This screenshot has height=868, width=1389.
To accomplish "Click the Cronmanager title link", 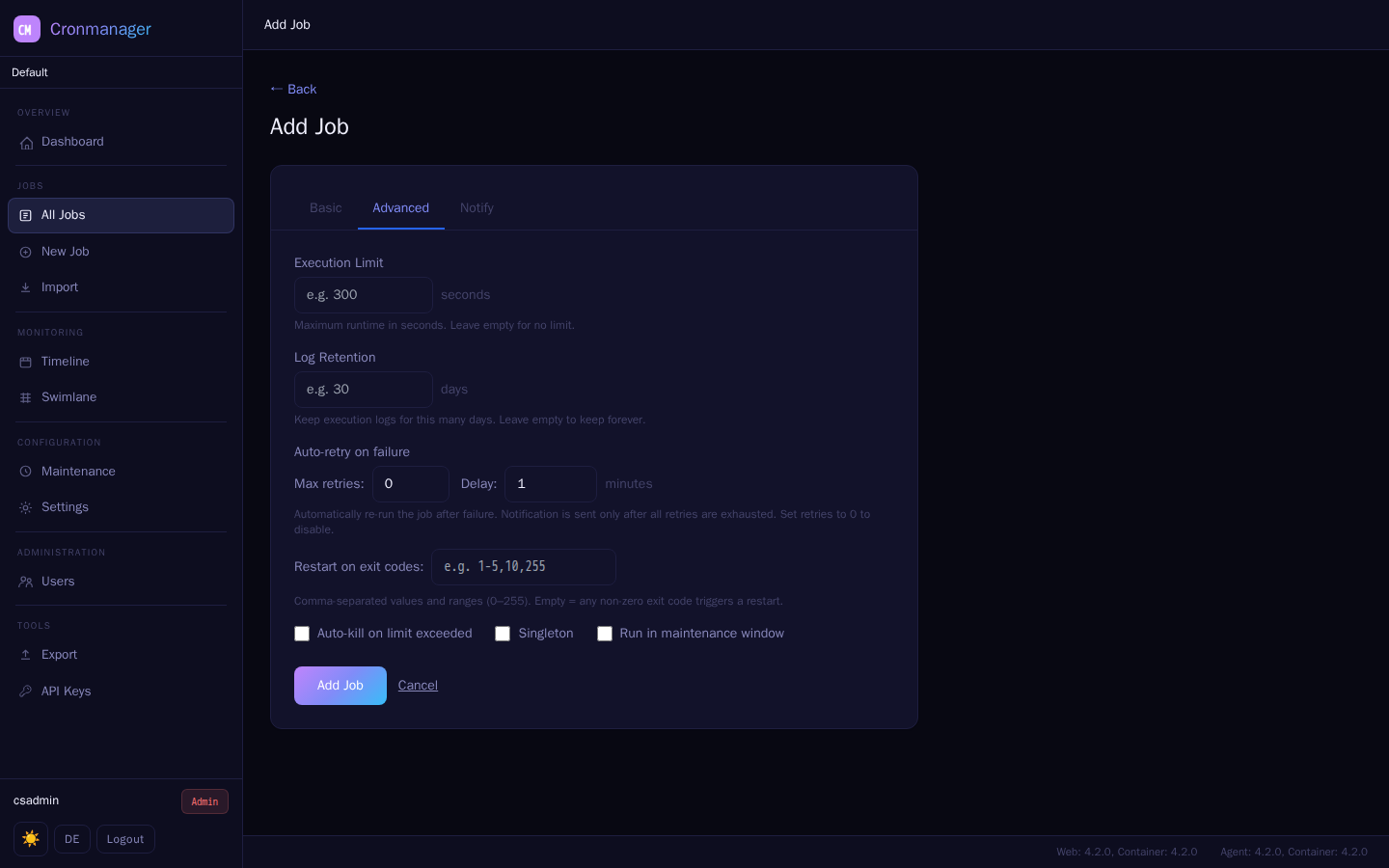I will pos(100,29).
